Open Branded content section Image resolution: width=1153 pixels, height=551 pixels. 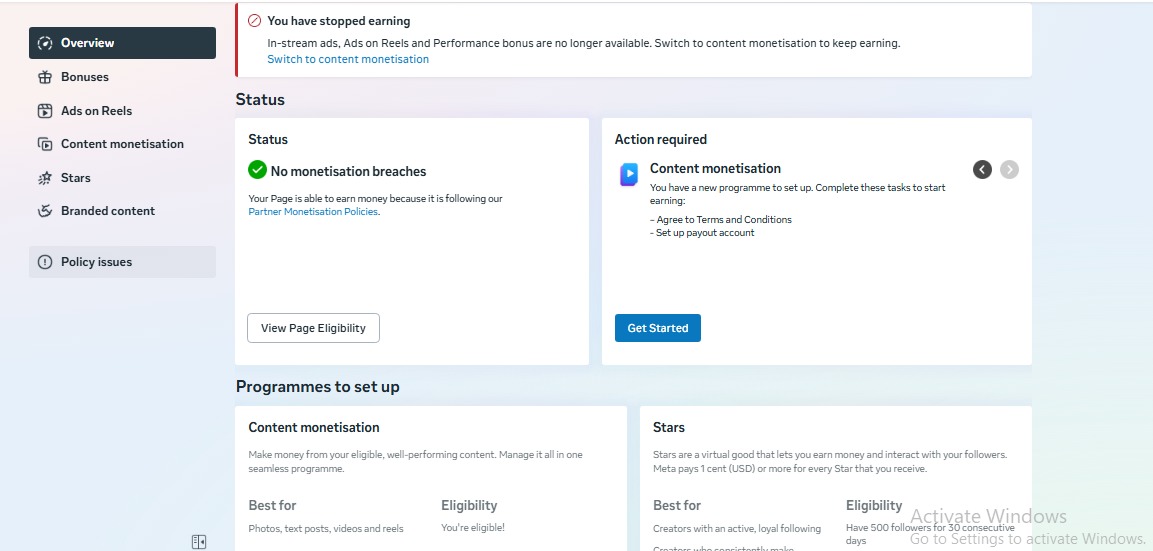click(108, 211)
